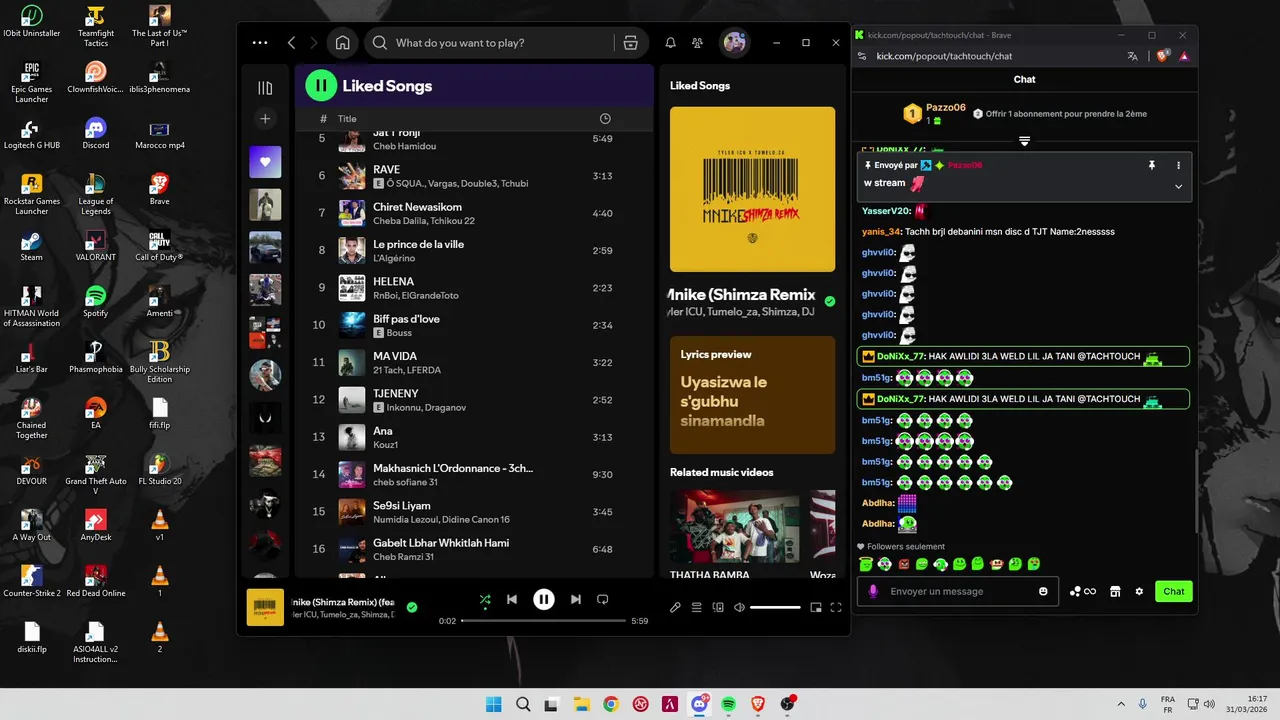Go back in Spotify navigation

click(291, 43)
